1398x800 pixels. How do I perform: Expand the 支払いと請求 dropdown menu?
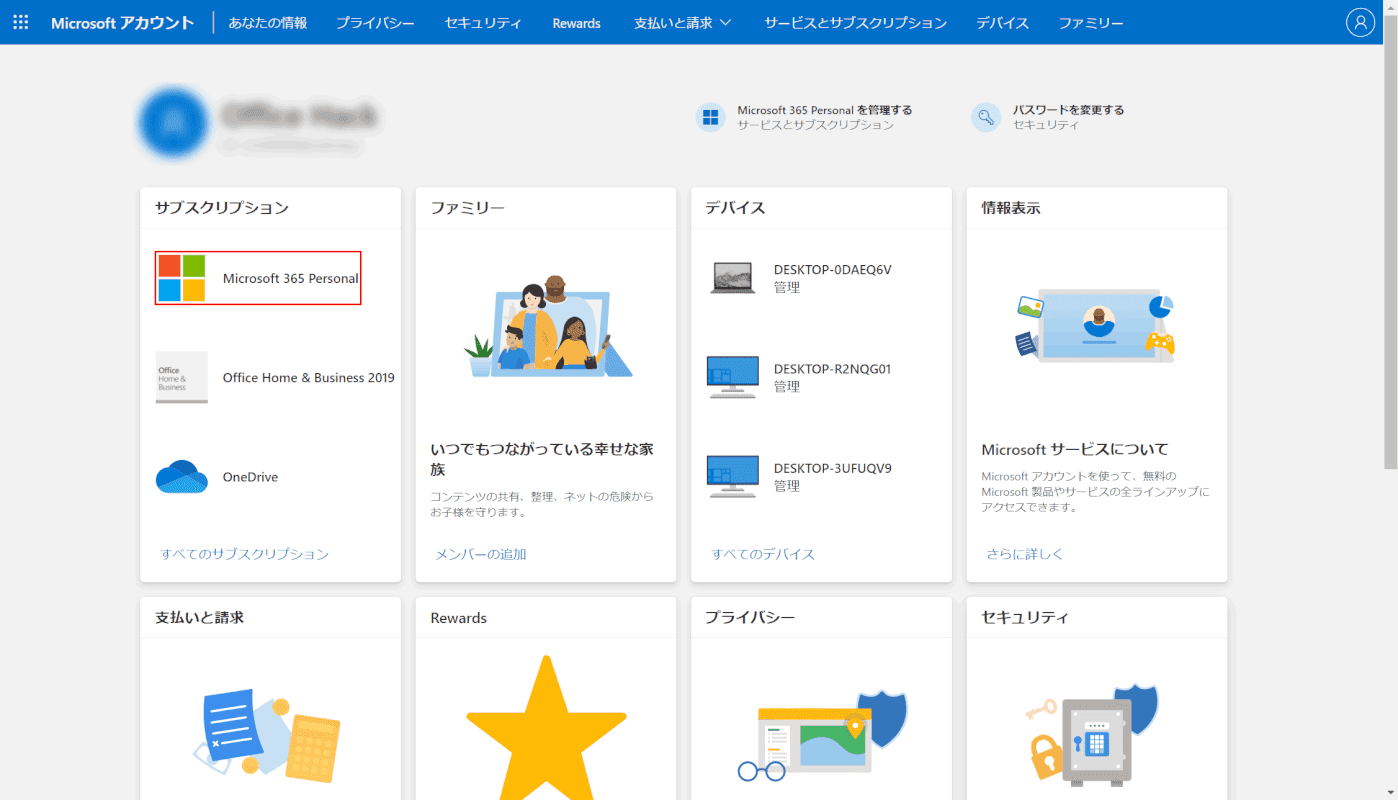point(683,22)
